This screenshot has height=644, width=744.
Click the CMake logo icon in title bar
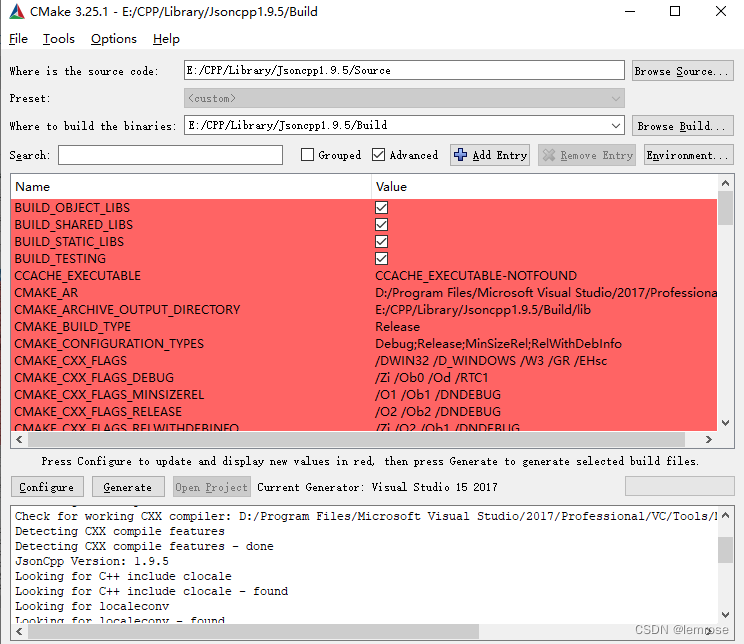pos(17,11)
